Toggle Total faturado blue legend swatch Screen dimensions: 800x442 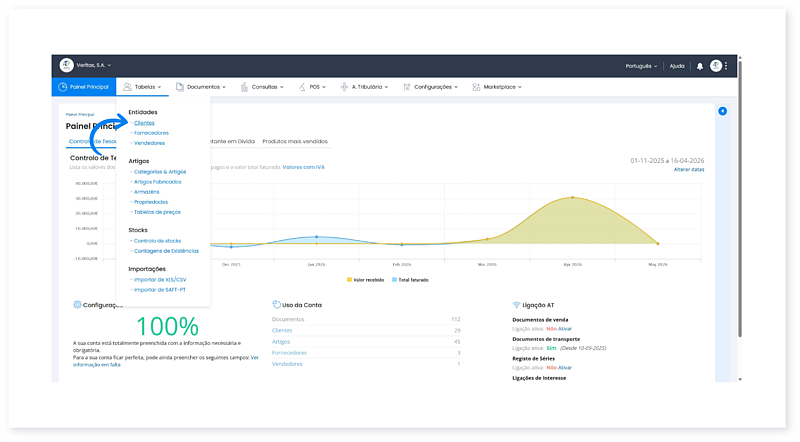click(394, 280)
